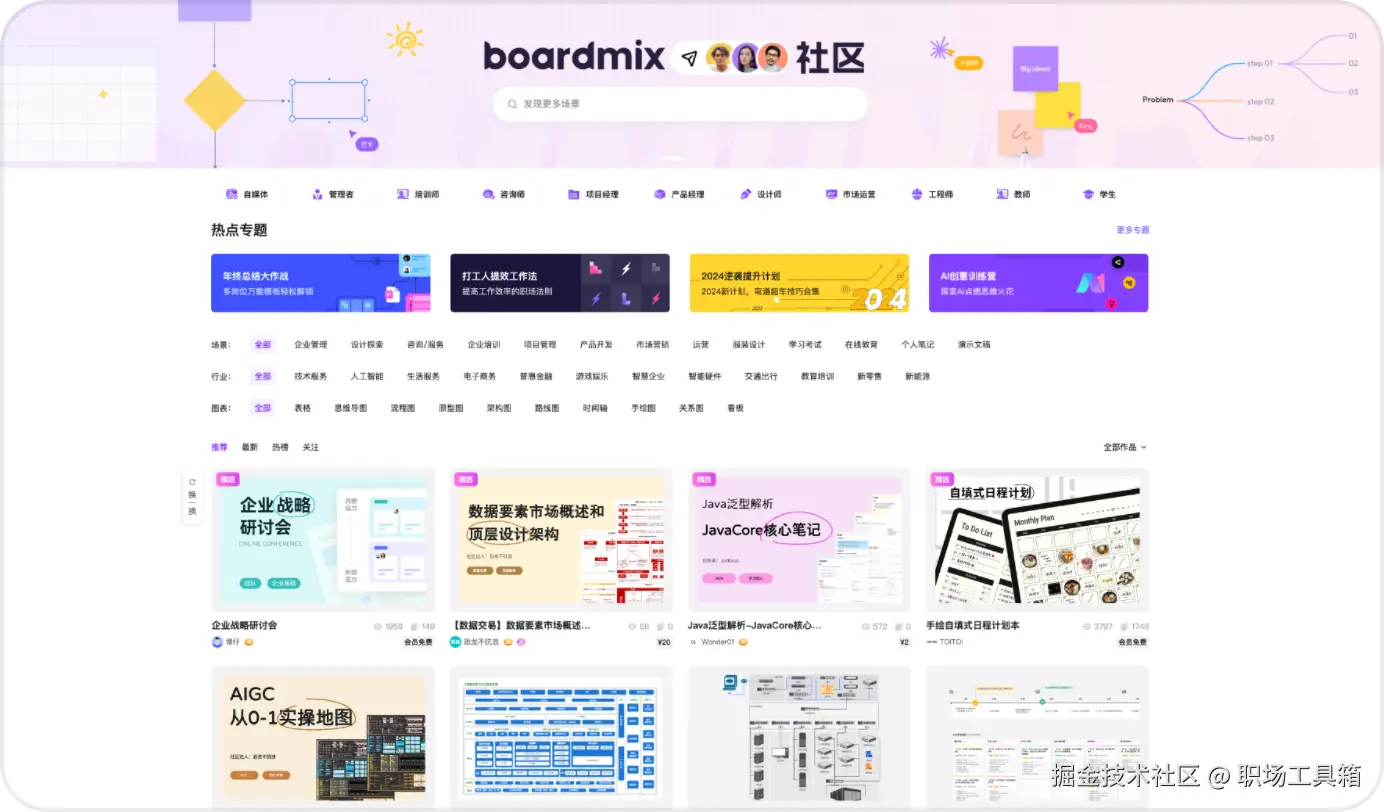Viewport: 1384px width, 812px height.
Task: Open the 市场运营 chart icon
Action: 830,194
